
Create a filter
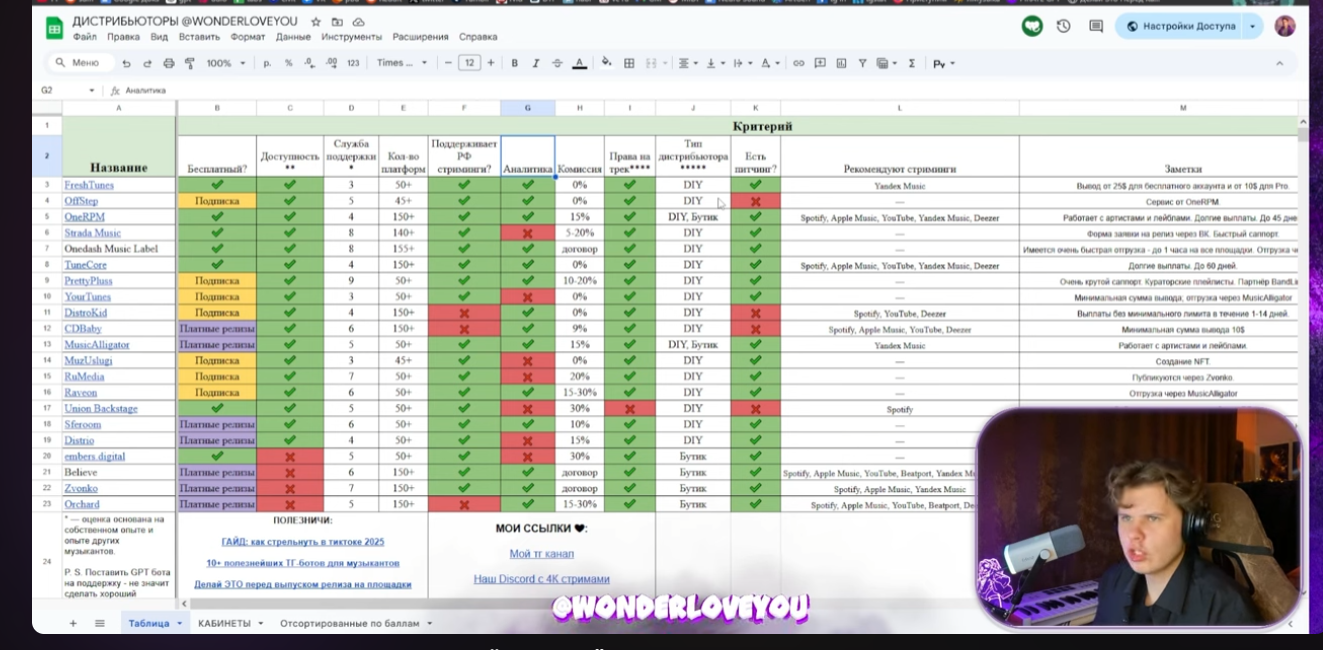(x=862, y=63)
